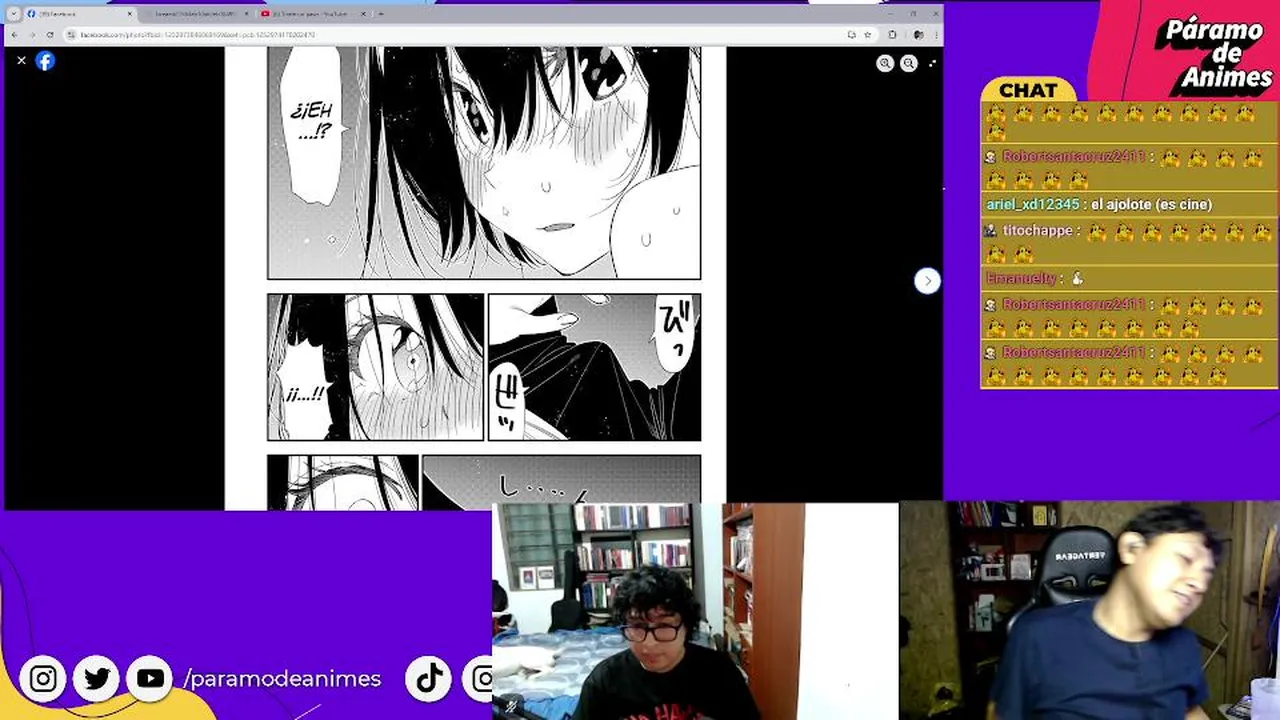
Task: Reload the browser page
Action: tap(50, 34)
